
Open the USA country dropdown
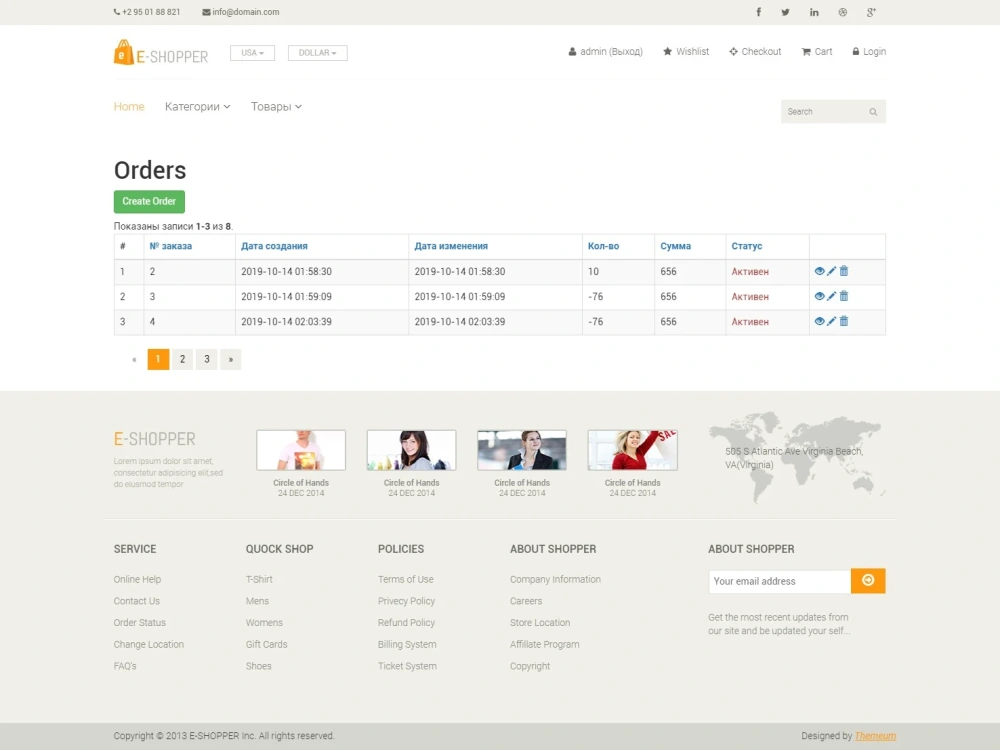point(252,52)
